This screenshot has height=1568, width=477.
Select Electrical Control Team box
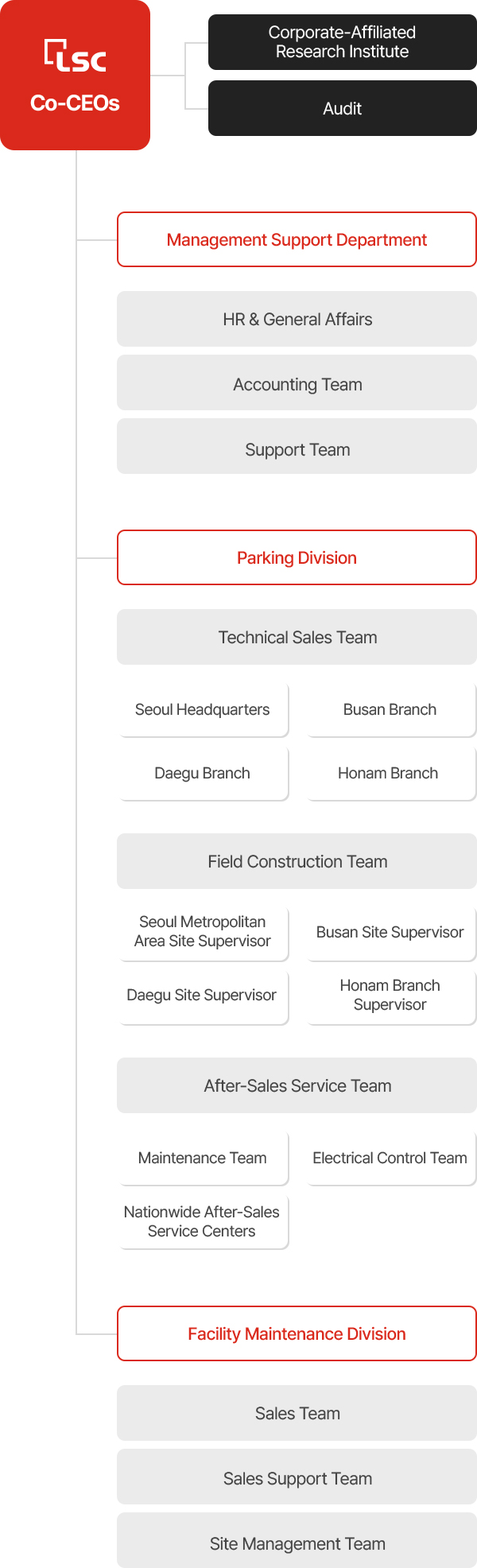pyautogui.click(x=390, y=1158)
